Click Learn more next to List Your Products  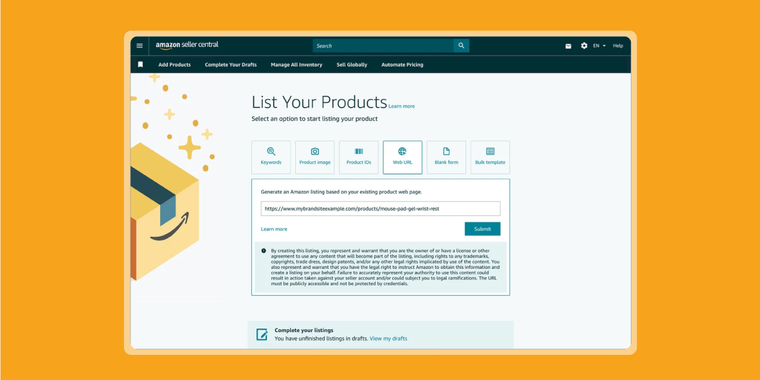click(x=401, y=106)
